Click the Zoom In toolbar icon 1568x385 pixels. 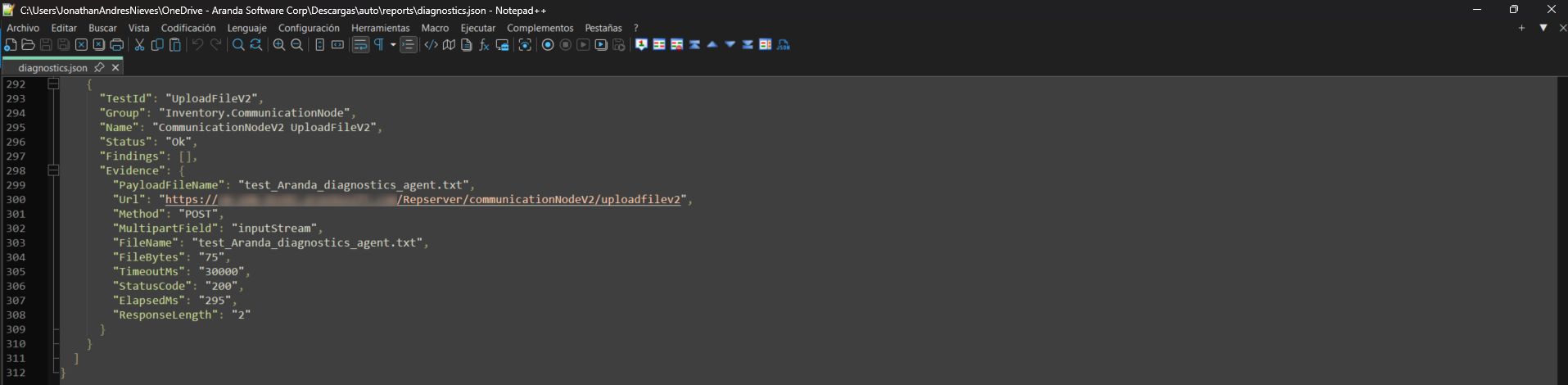pos(279,45)
